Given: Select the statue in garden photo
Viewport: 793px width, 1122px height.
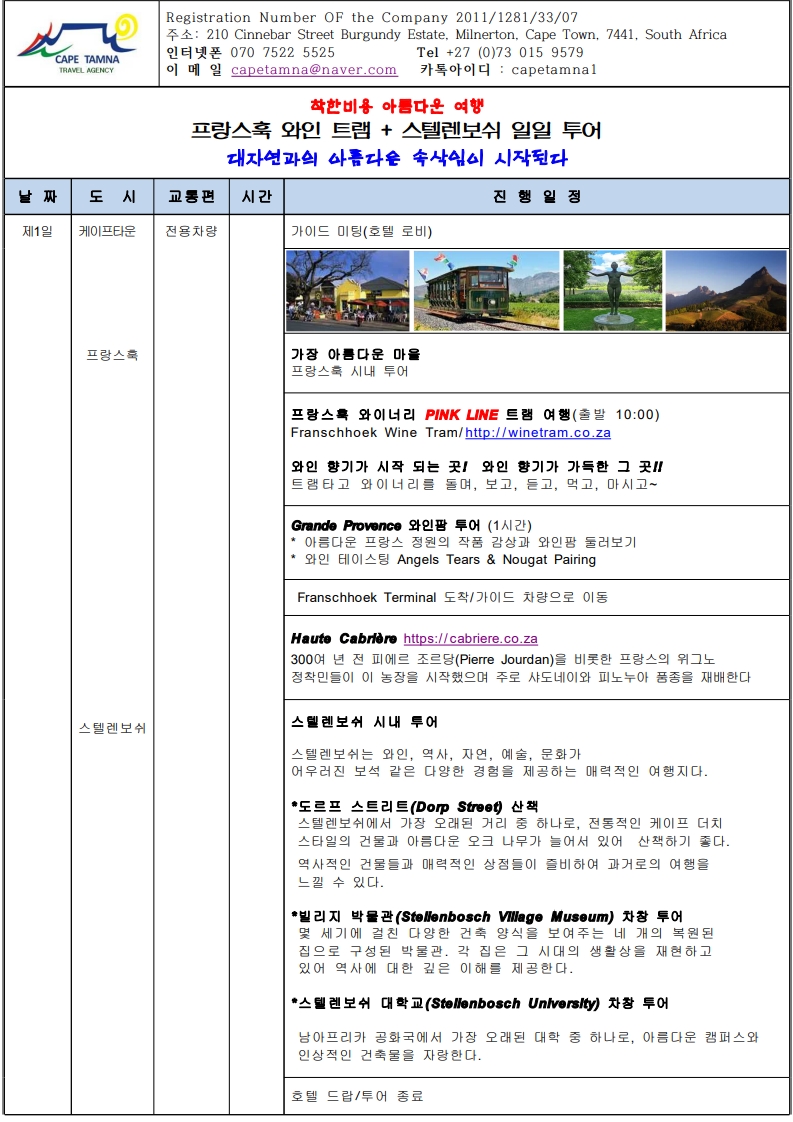Looking at the screenshot, I should 612,290.
